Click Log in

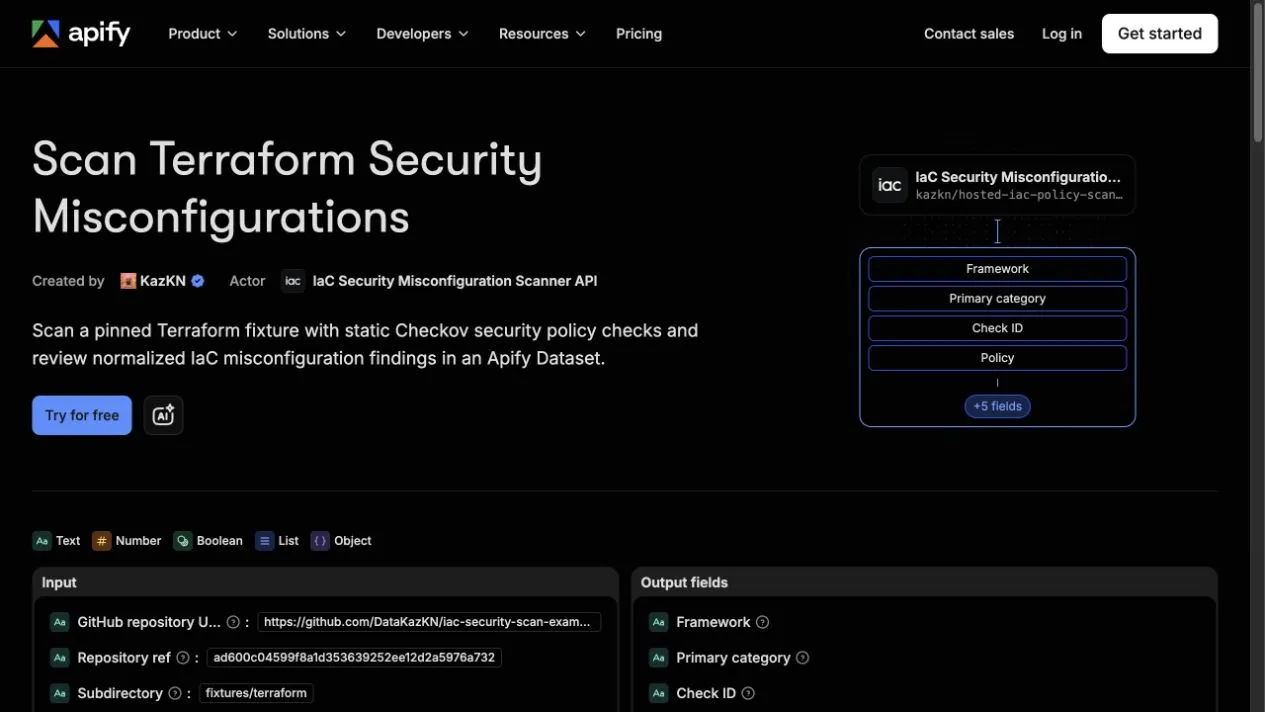pos(1061,33)
